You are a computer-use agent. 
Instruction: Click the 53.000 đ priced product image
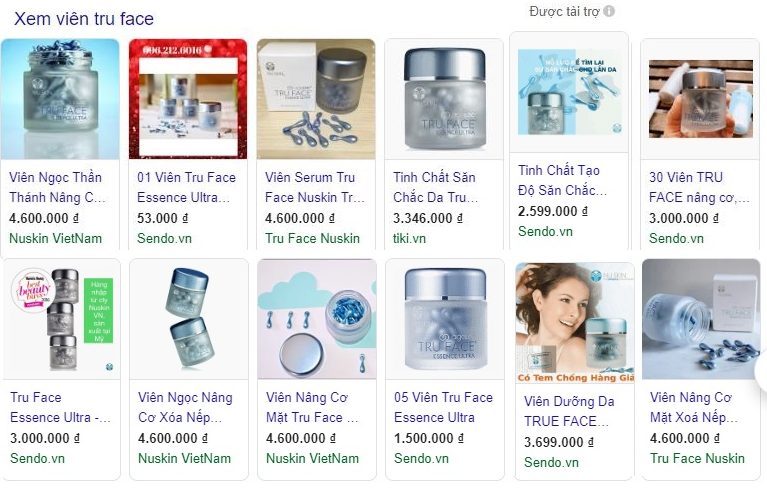[x=188, y=99]
